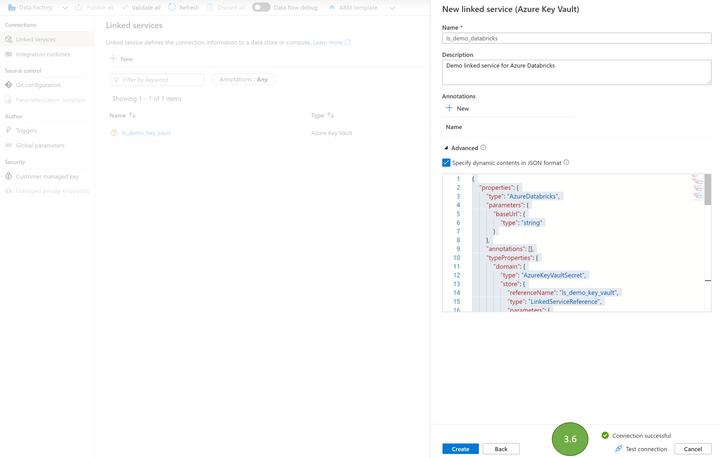Open Parameterization template in the sidebar
720x458 pixels.
(51, 100)
